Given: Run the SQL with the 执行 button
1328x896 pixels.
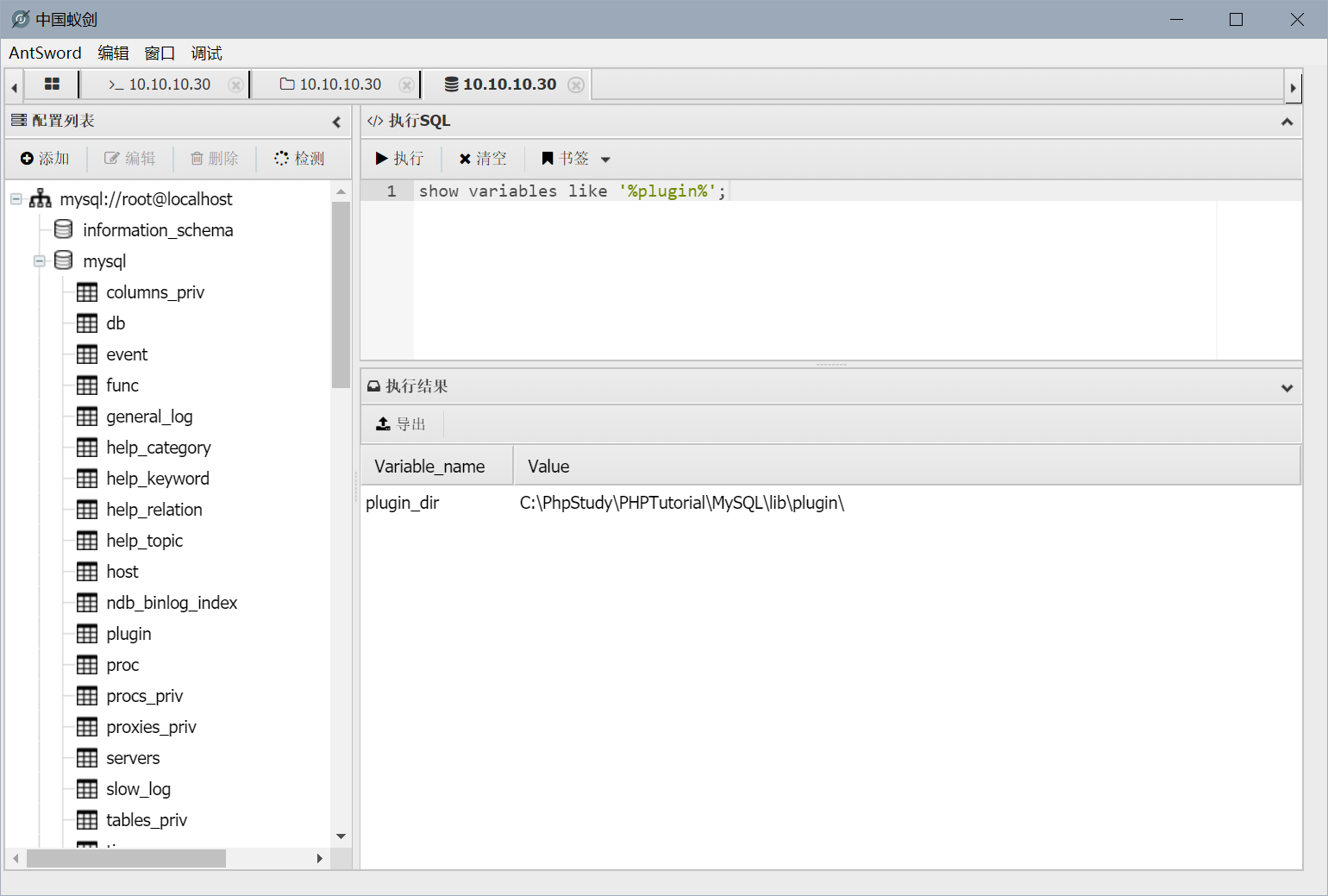Looking at the screenshot, I should (399, 159).
